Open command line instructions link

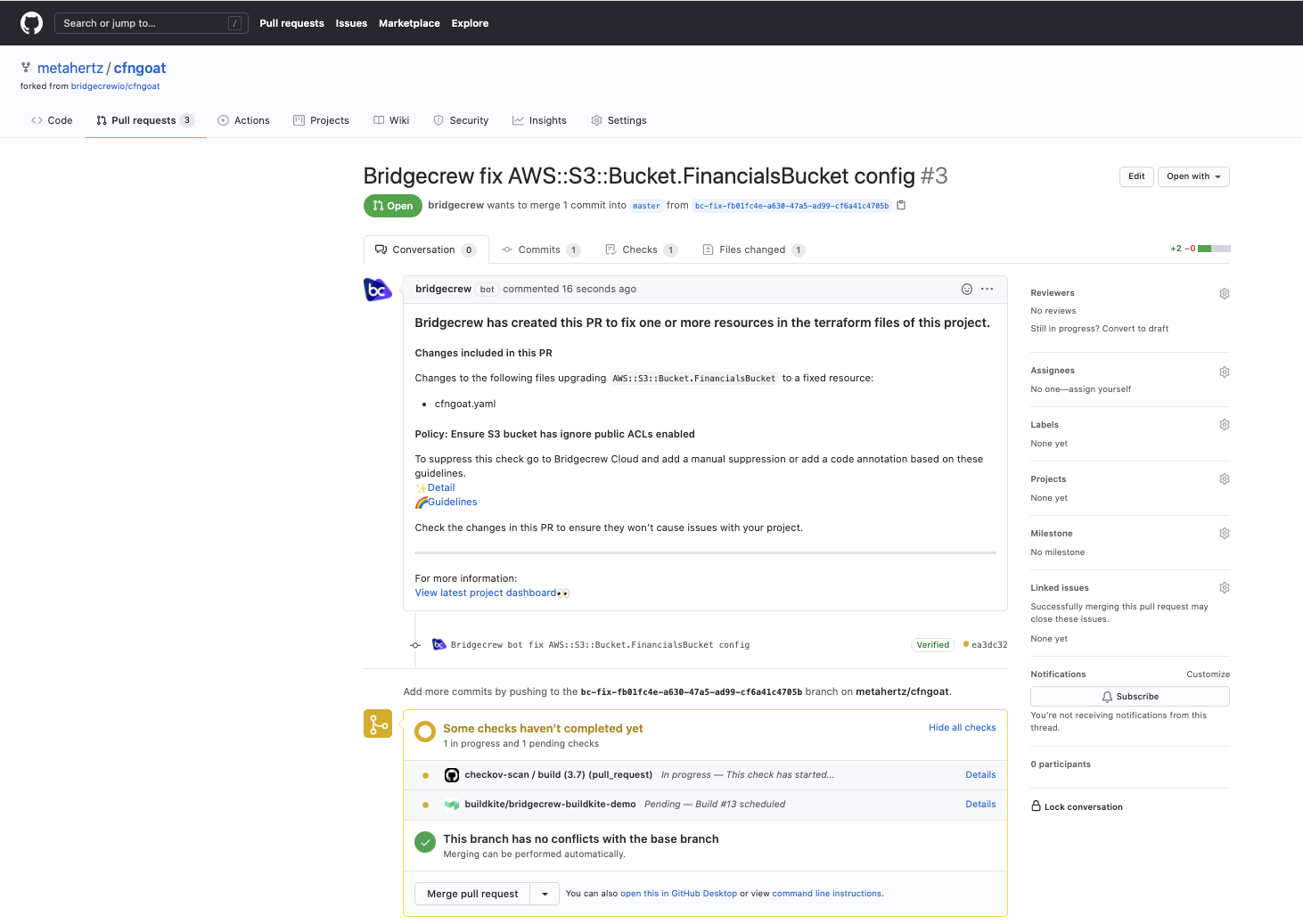827,894
